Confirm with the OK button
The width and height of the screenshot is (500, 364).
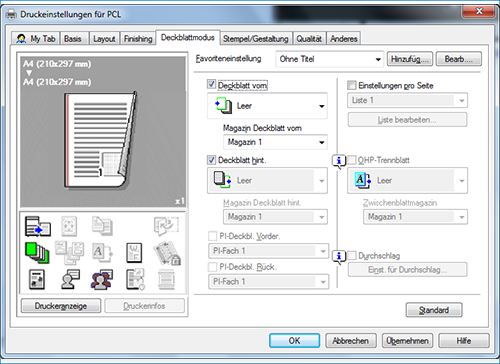294,341
